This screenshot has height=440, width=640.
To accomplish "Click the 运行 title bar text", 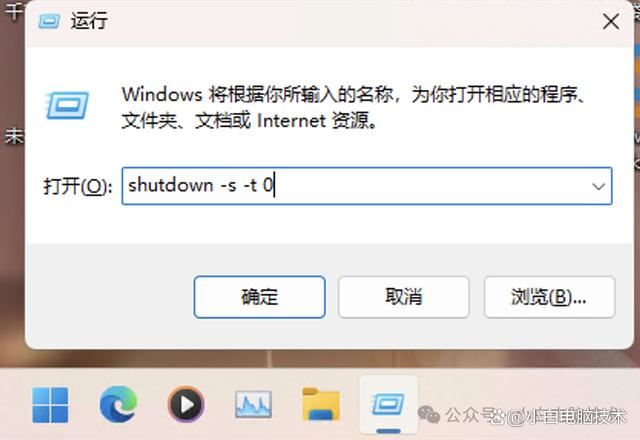I will 89,21.
